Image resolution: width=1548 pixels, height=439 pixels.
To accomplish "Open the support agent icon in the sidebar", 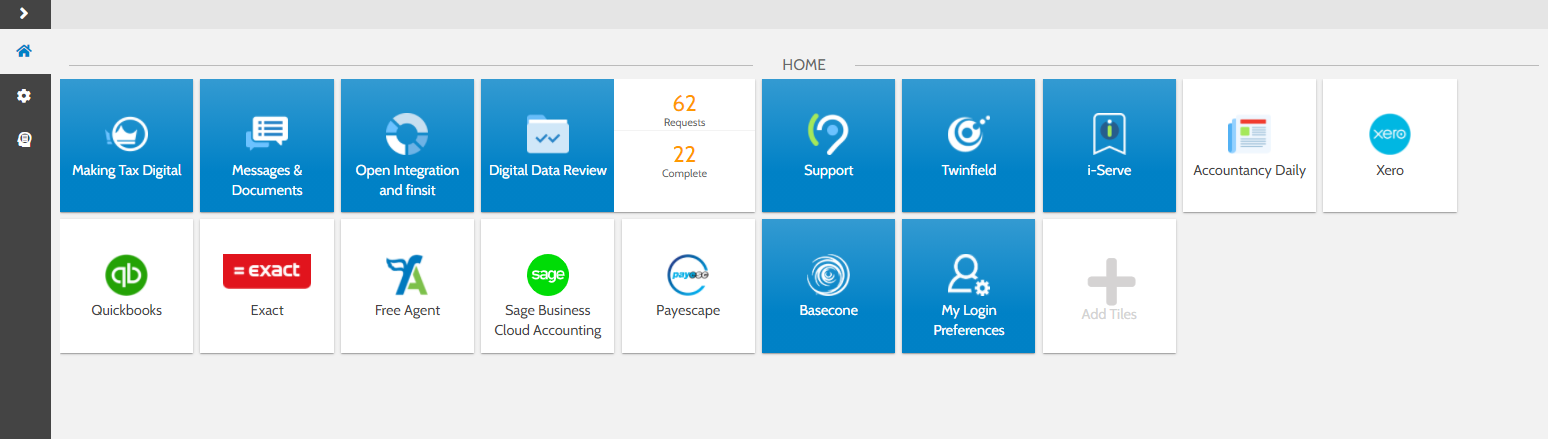I will [25, 140].
